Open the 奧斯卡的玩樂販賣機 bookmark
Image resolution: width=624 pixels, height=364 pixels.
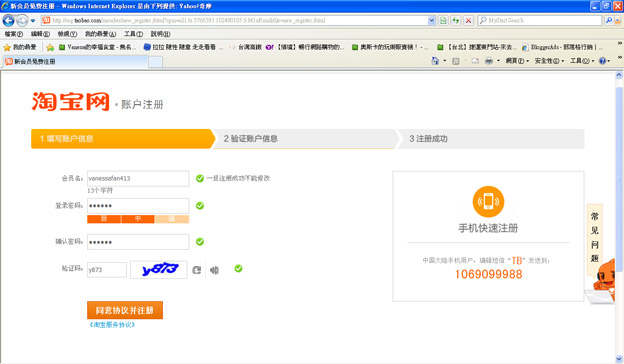tap(390, 47)
